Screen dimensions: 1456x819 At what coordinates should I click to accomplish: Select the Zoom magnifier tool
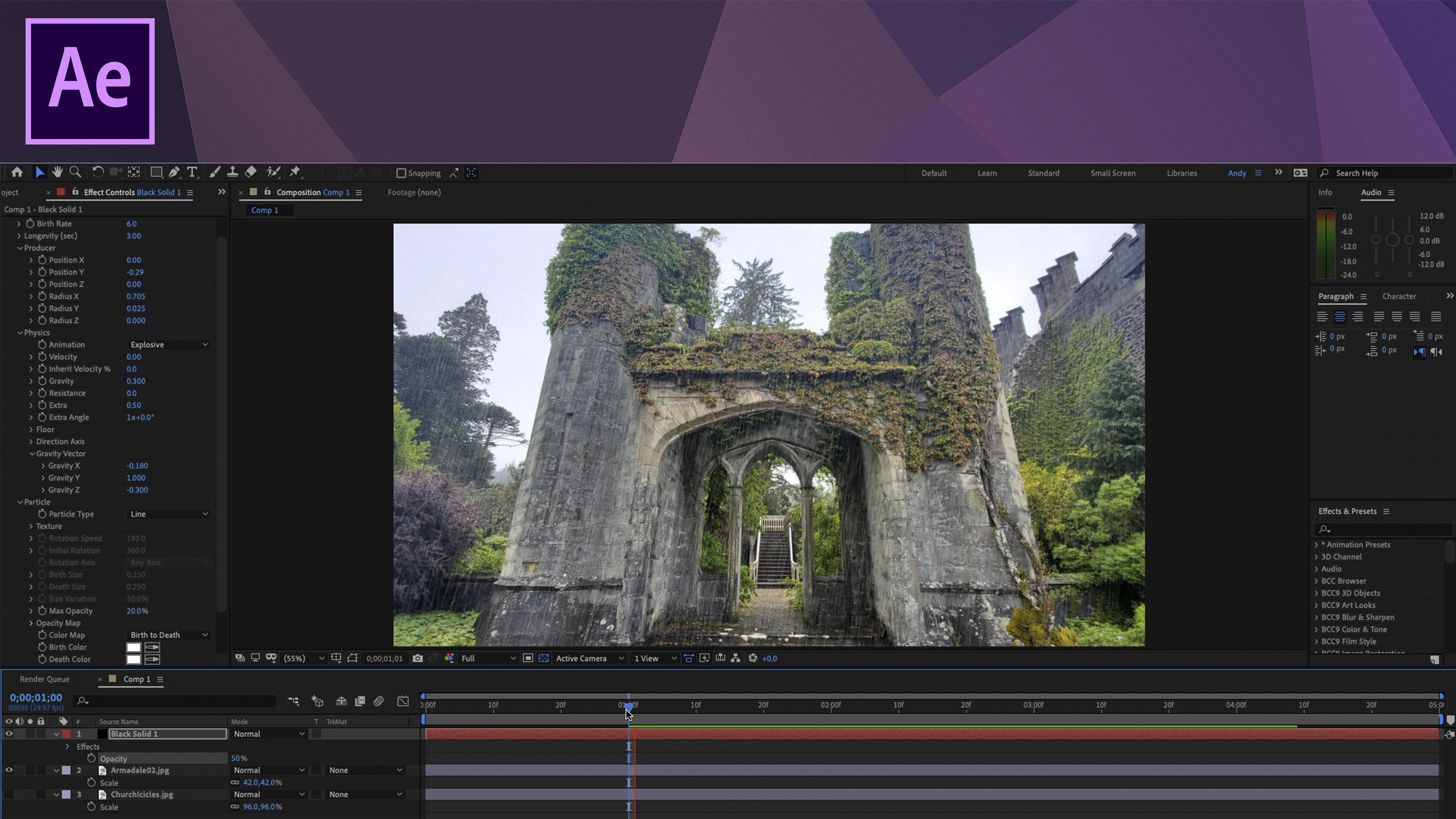point(75,172)
